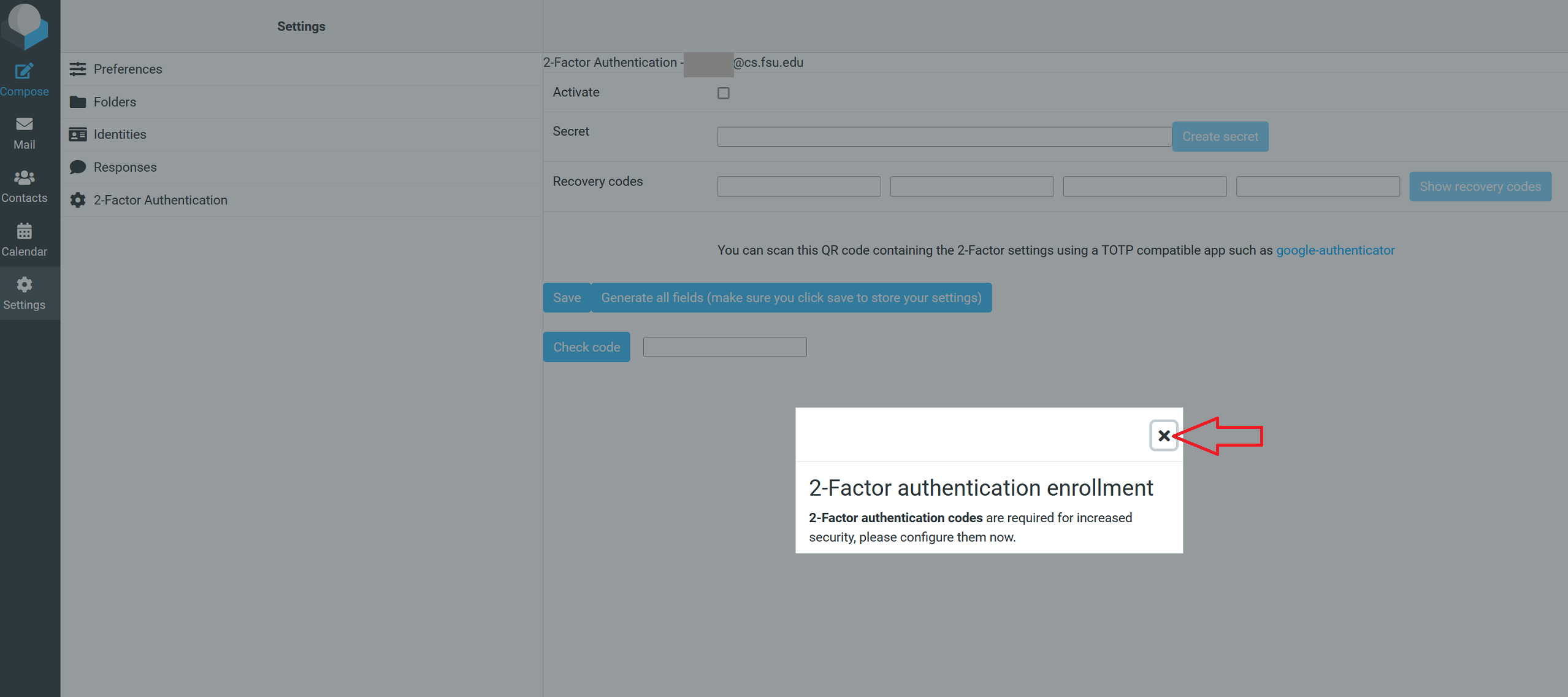Save the 2-Factor Authentication settings
Screen dimensions: 1568x697
[x=566, y=297]
